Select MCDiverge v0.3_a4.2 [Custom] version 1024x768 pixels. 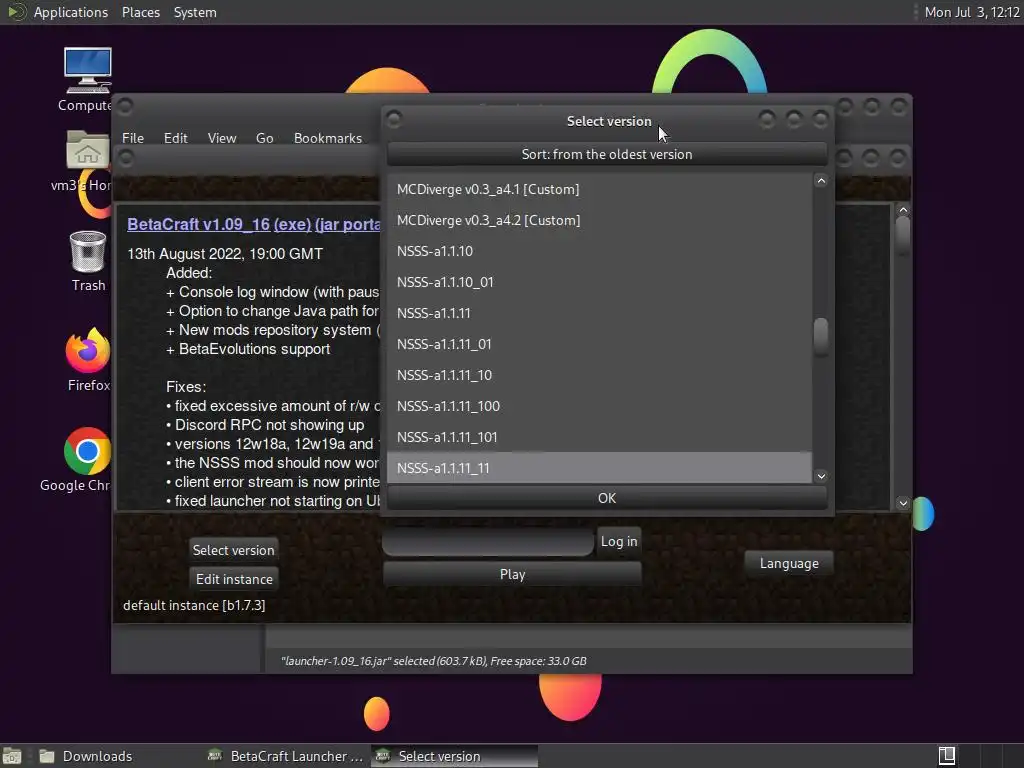point(599,220)
